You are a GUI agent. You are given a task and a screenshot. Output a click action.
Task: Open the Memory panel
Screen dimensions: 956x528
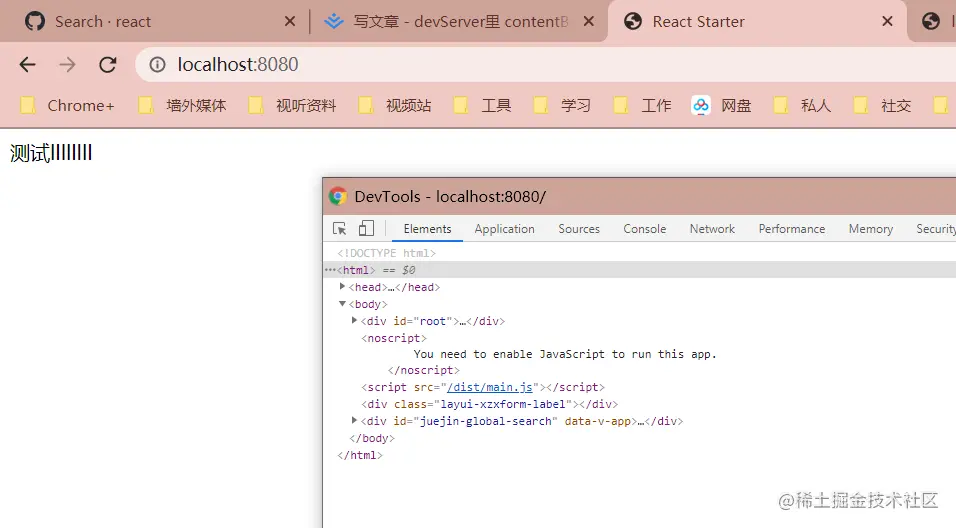coord(871,229)
